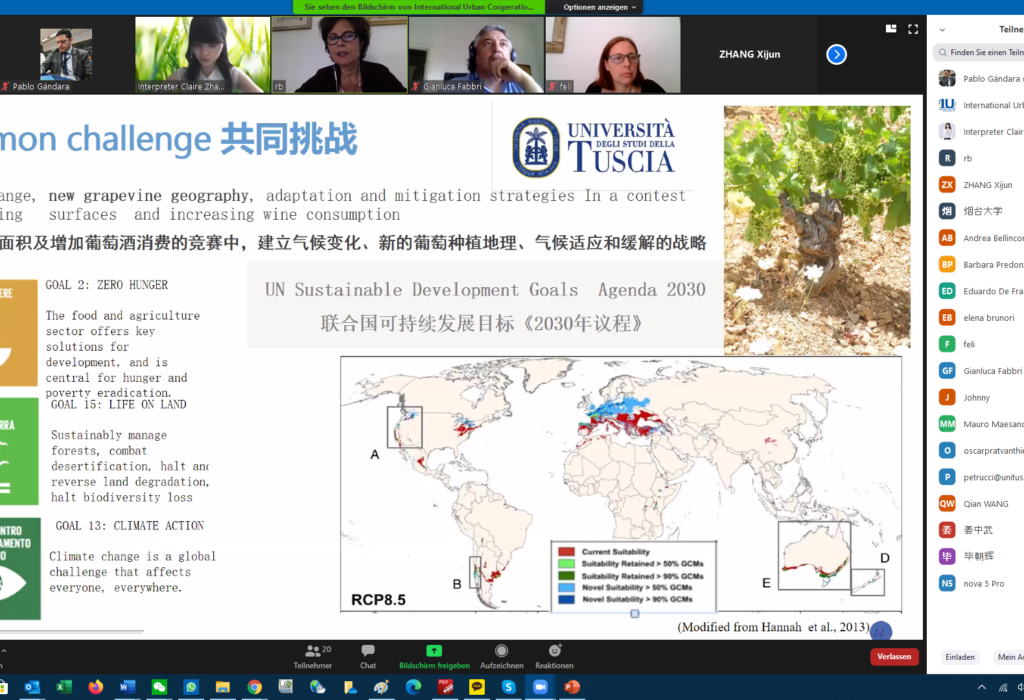Open Zoom from the Windows taskbar

(540, 687)
